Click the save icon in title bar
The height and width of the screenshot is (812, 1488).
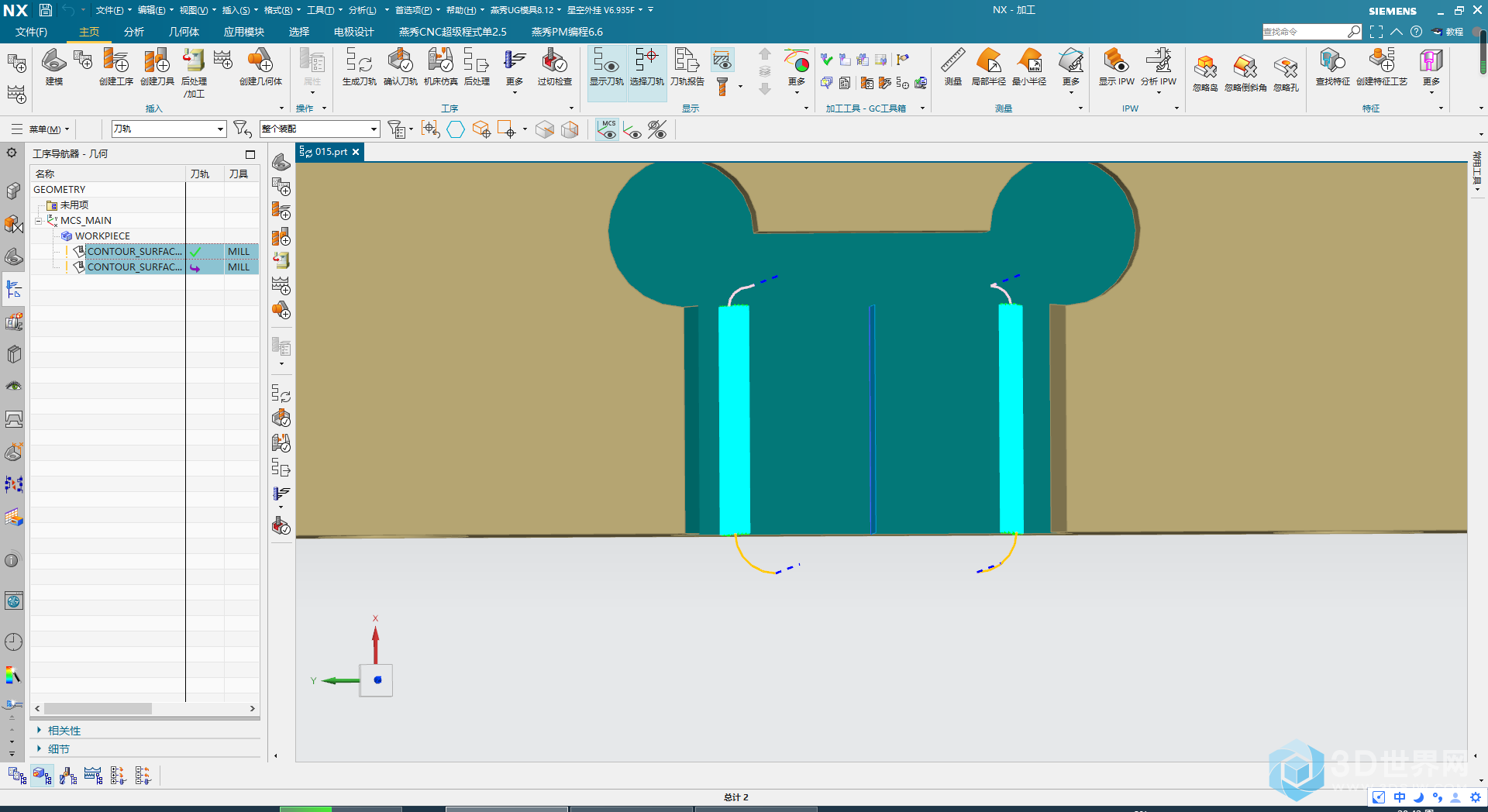click(x=46, y=10)
